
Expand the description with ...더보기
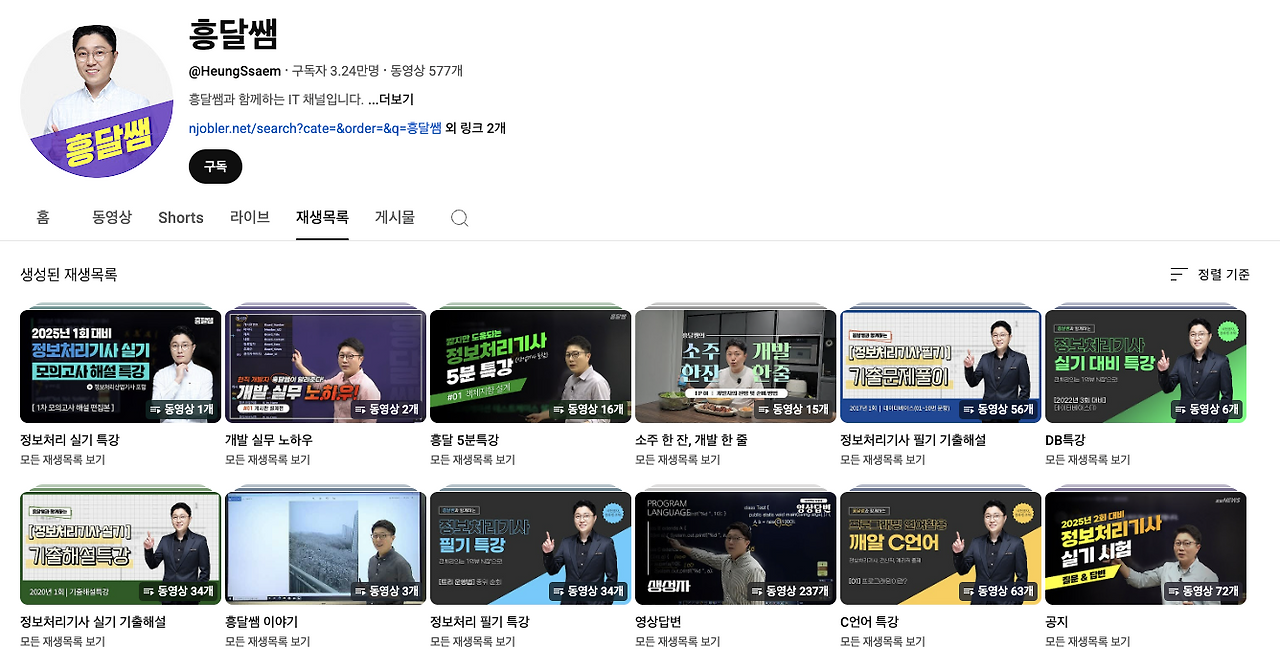391,100
